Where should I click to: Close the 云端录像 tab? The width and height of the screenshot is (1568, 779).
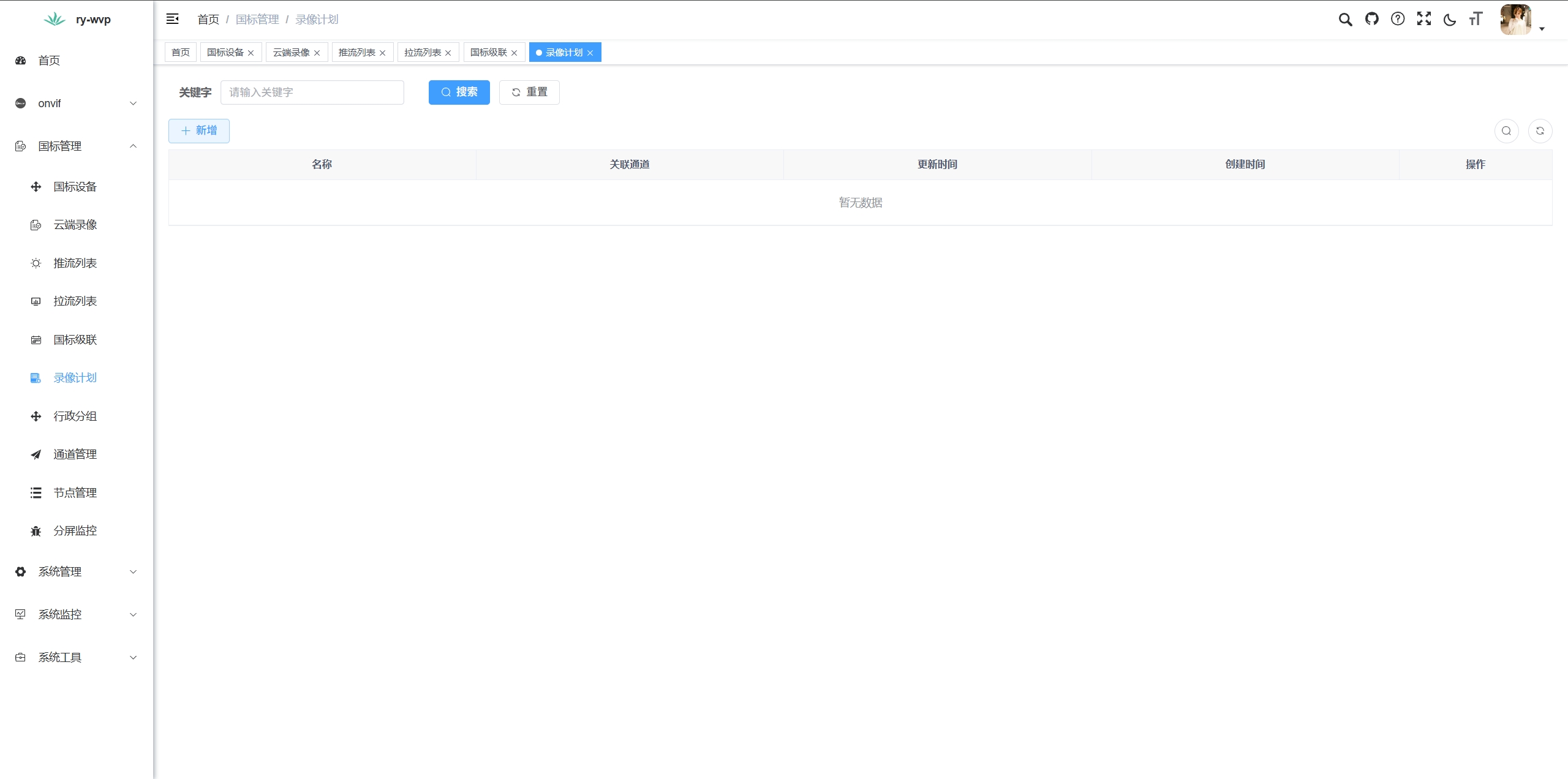[x=317, y=53]
